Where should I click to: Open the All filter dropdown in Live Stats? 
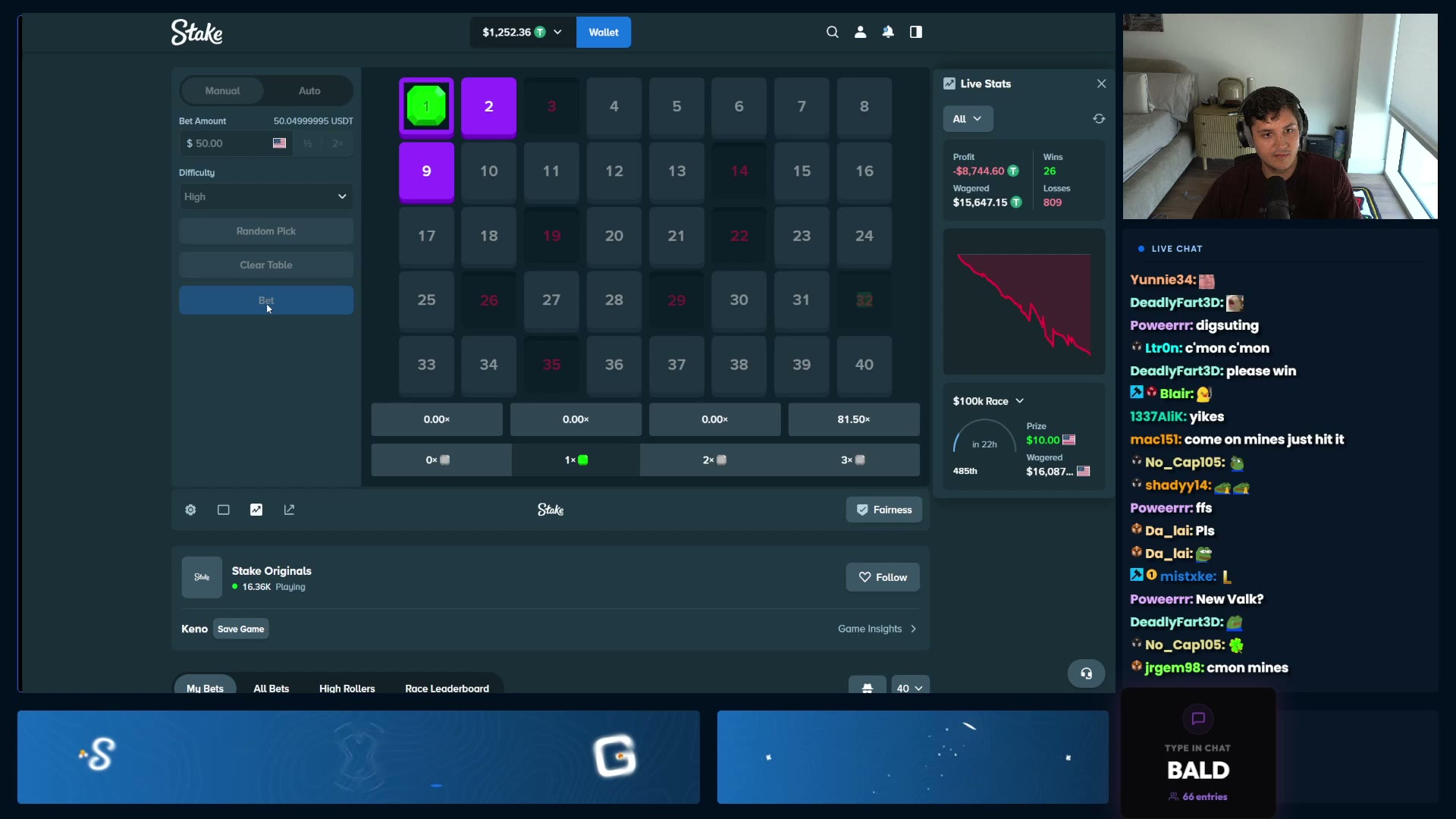coord(968,119)
